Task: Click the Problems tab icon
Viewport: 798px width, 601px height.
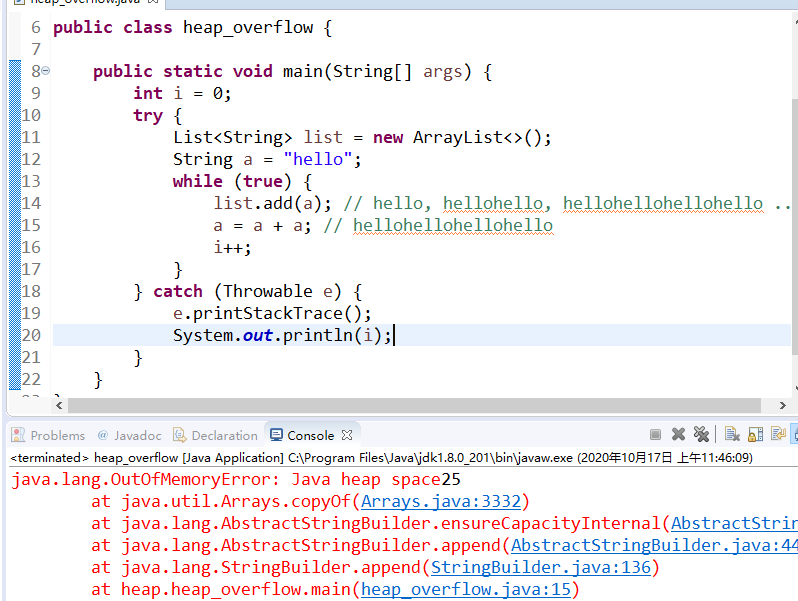Action: click(x=18, y=435)
